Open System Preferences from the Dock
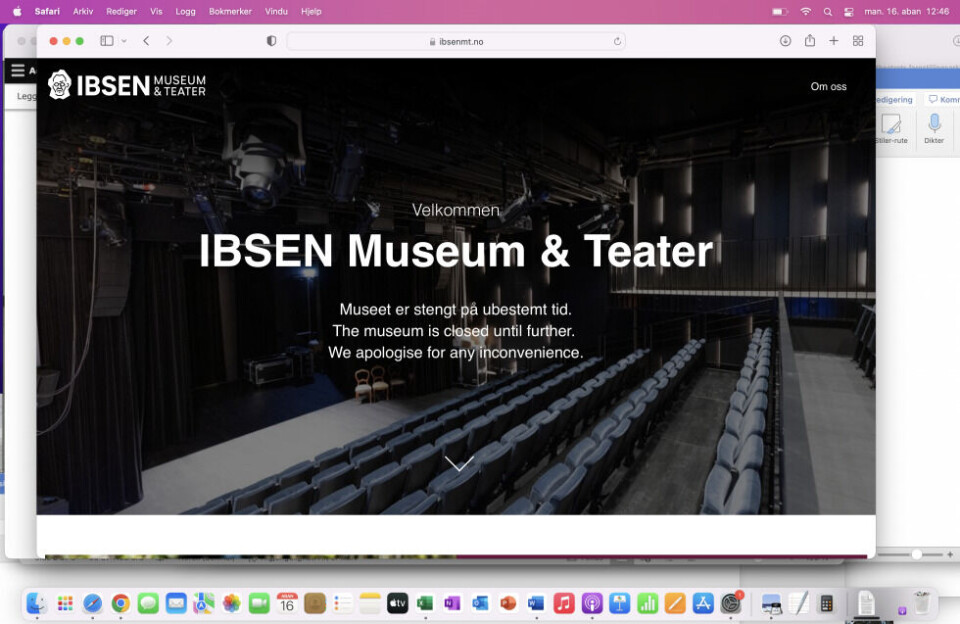 (731, 603)
